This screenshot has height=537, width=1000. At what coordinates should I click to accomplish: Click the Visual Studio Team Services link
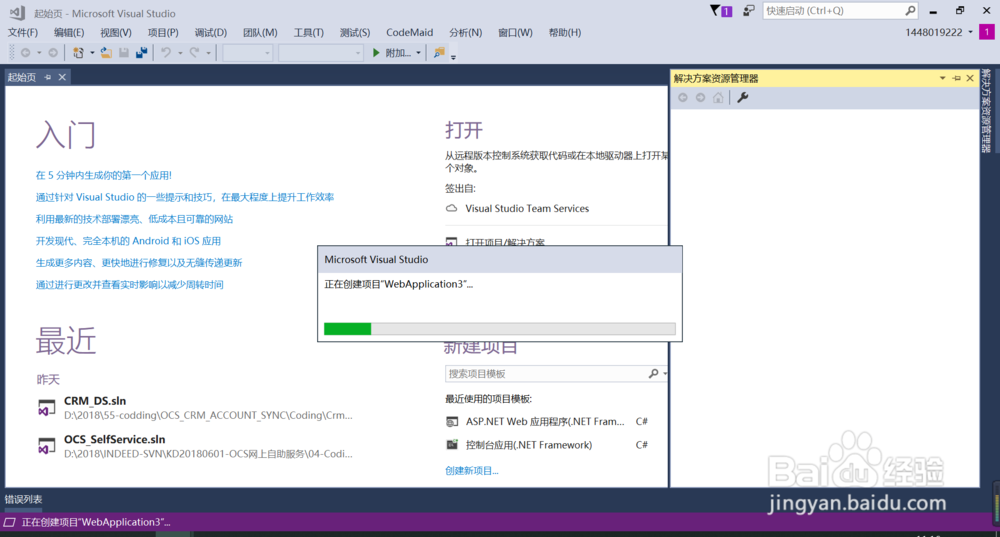tap(527, 209)
